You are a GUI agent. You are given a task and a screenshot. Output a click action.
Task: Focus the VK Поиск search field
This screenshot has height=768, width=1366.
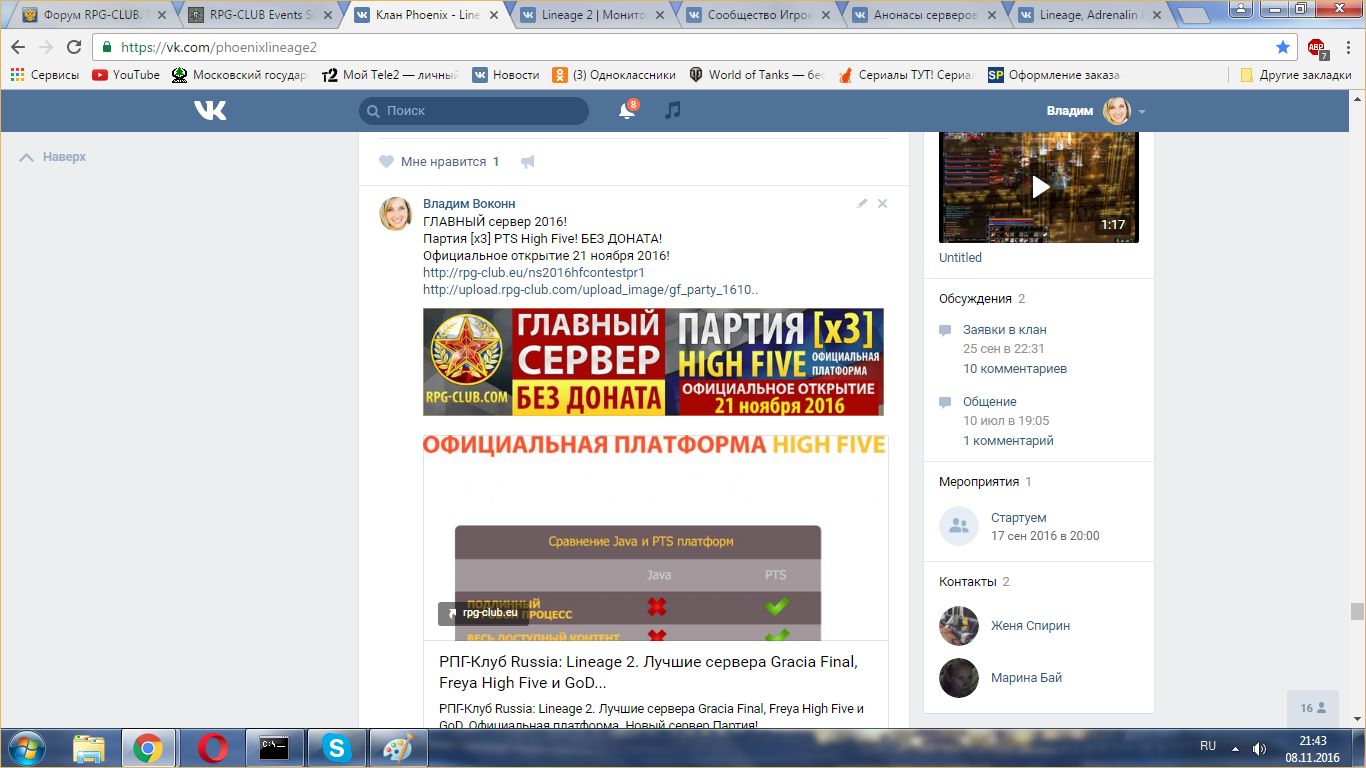[474, 111]
